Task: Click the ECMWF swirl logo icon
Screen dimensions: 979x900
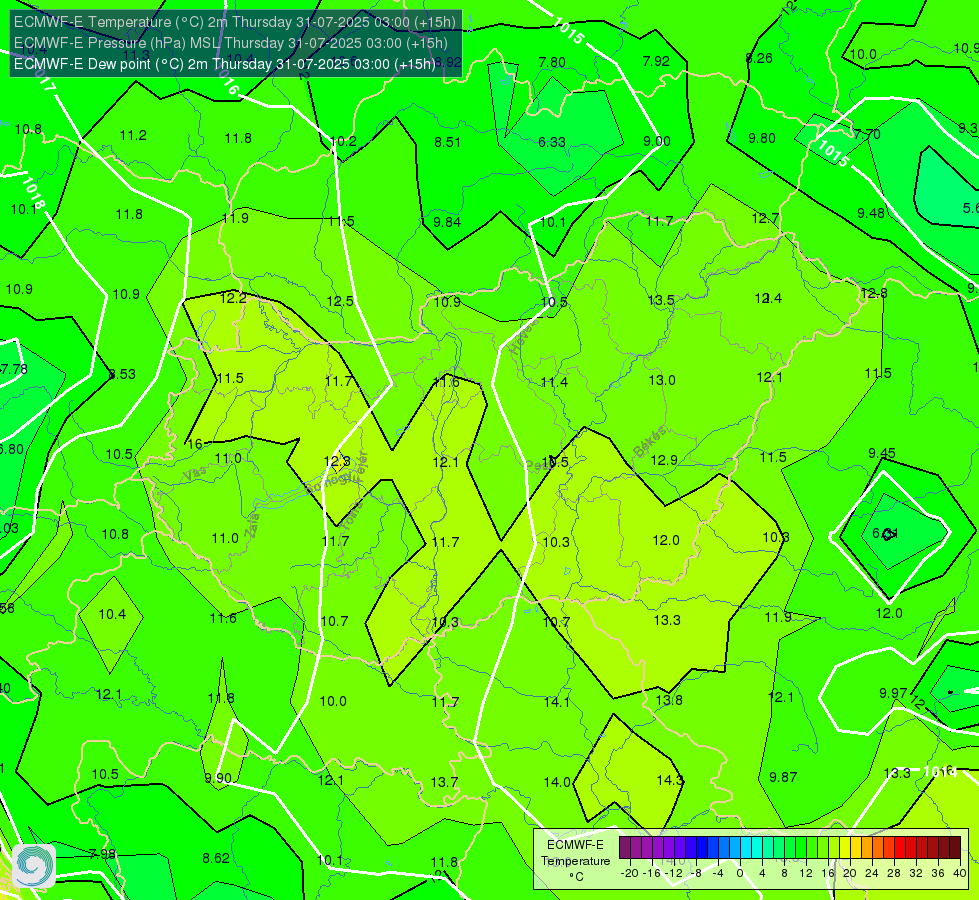Action: tap(34, 866)
